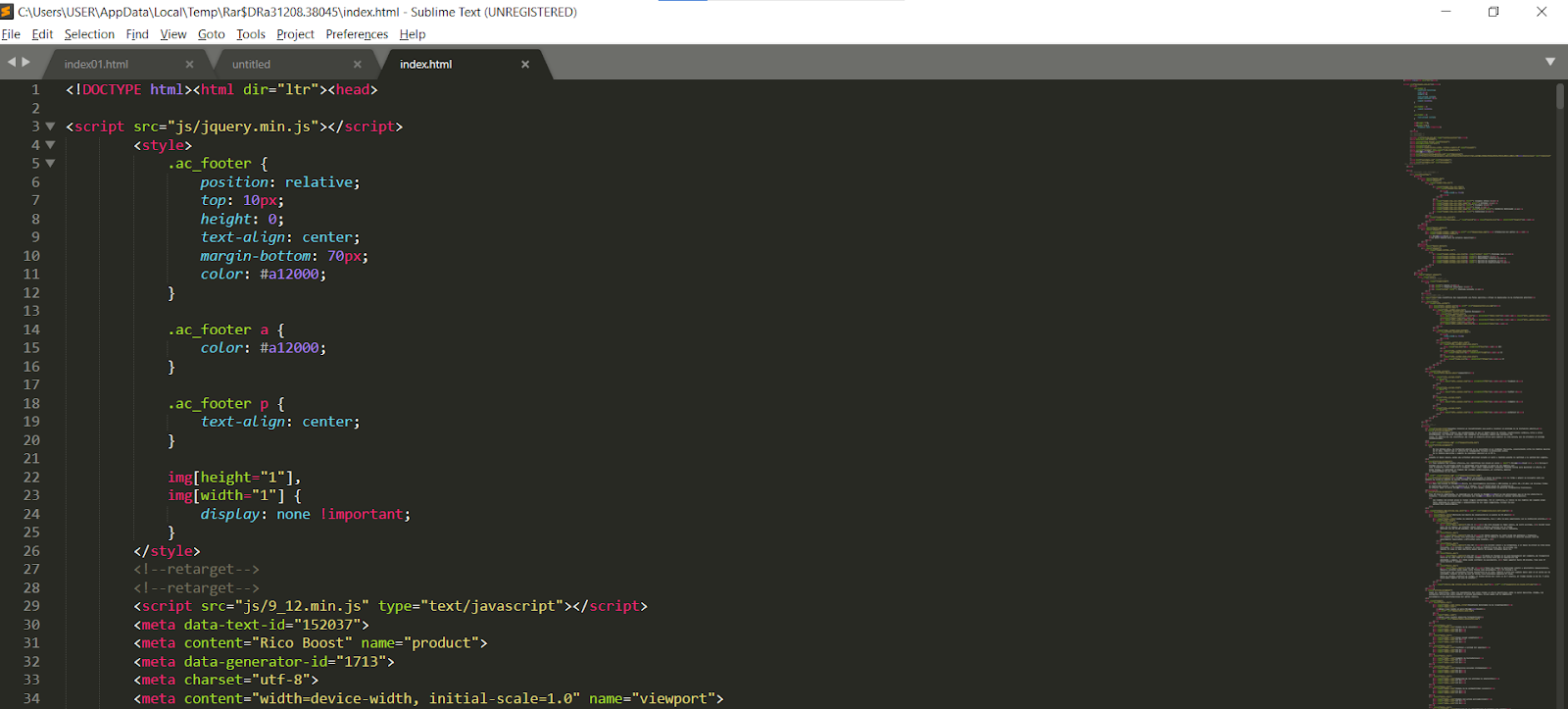Collapse code fold at line 4
Viewport: 1568px width, 709px height.
pos(50,145)
